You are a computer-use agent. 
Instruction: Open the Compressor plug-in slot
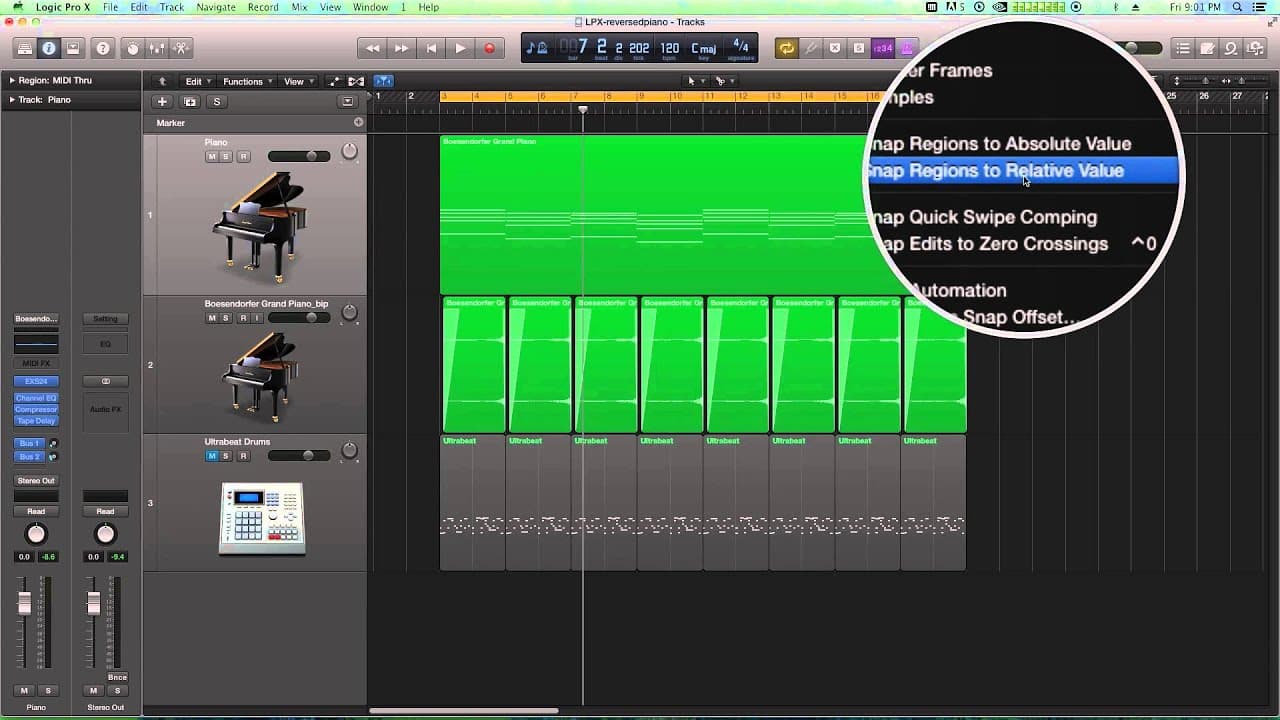pyautogui.click(x=36, y=409)
